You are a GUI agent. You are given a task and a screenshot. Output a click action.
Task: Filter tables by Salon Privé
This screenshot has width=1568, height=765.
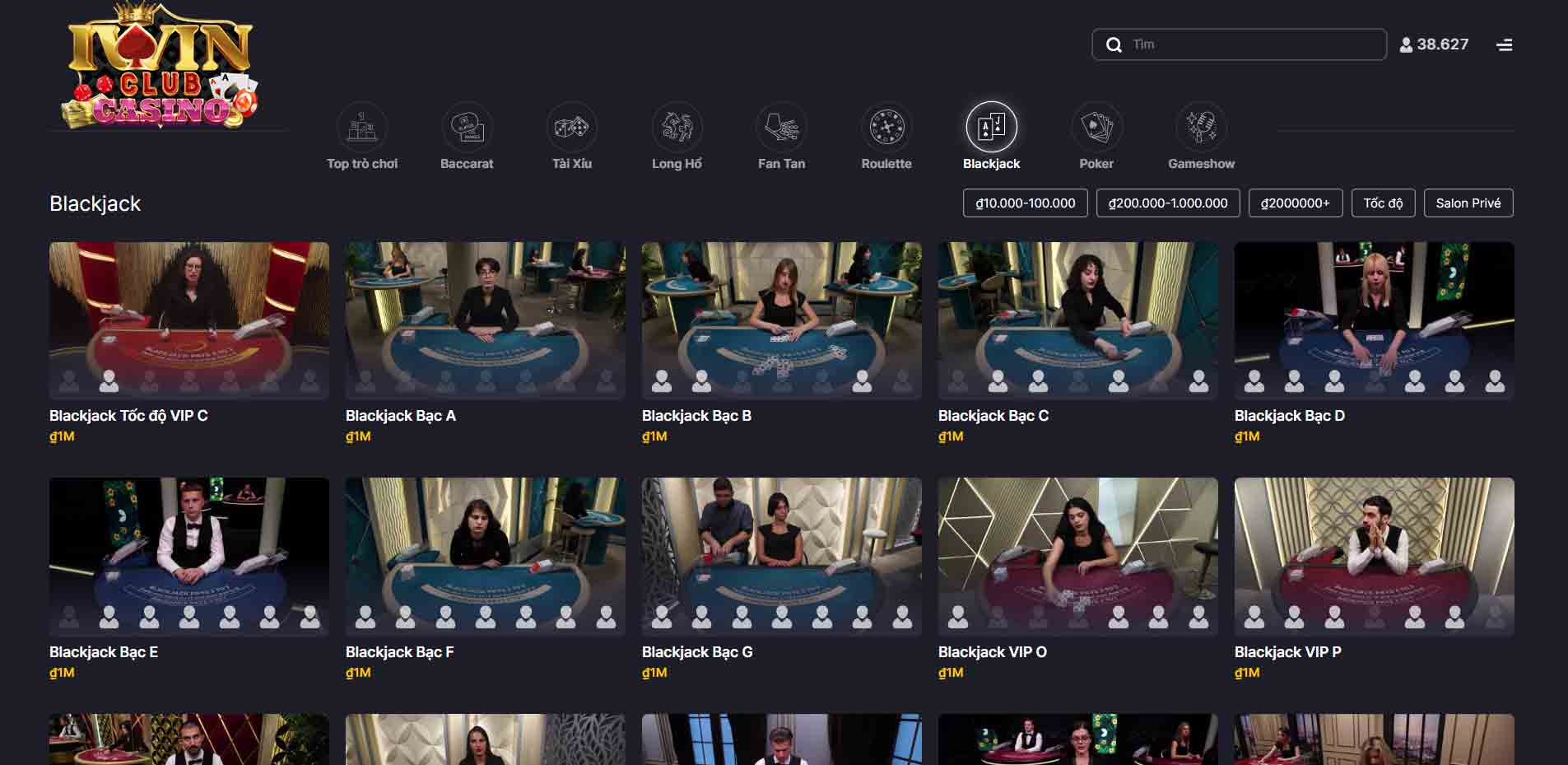point(1468,203)
